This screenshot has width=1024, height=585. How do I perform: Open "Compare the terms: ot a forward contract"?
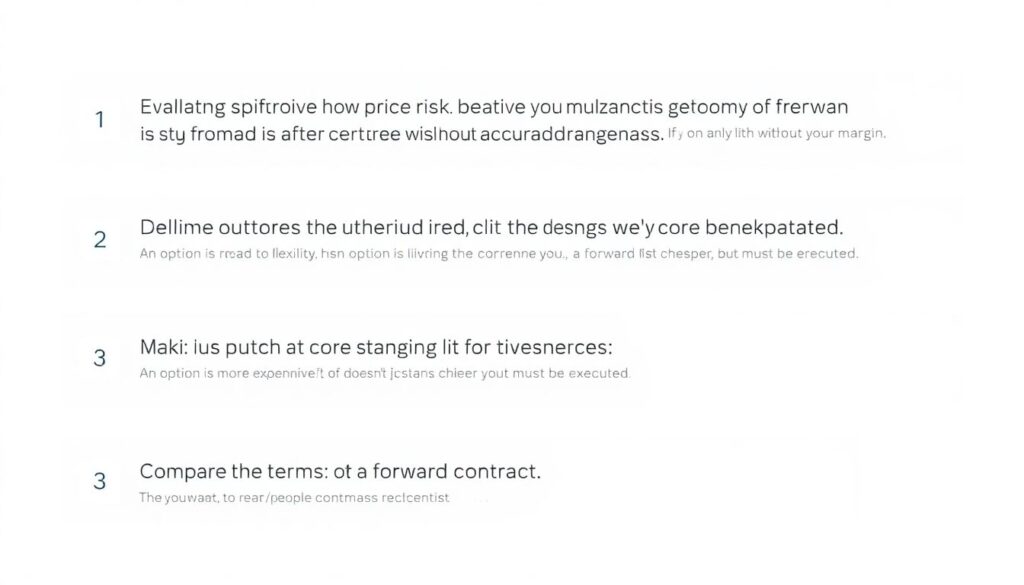click(340, 471)
